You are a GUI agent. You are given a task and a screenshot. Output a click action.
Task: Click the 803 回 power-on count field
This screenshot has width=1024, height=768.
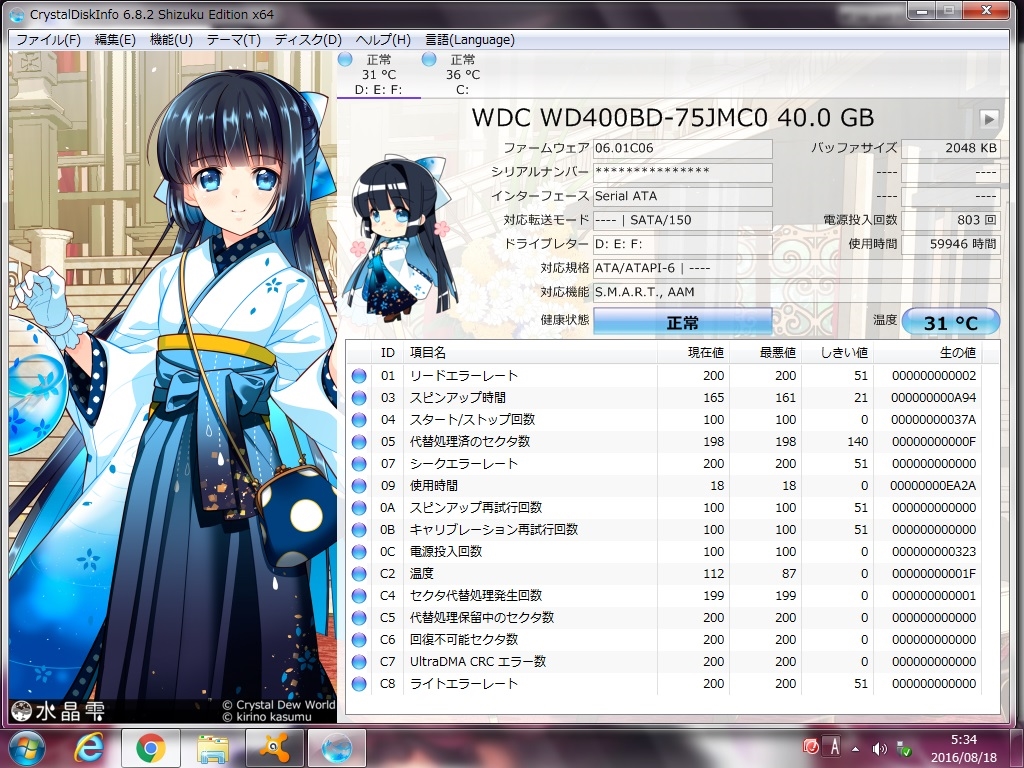tap(950, 220)
